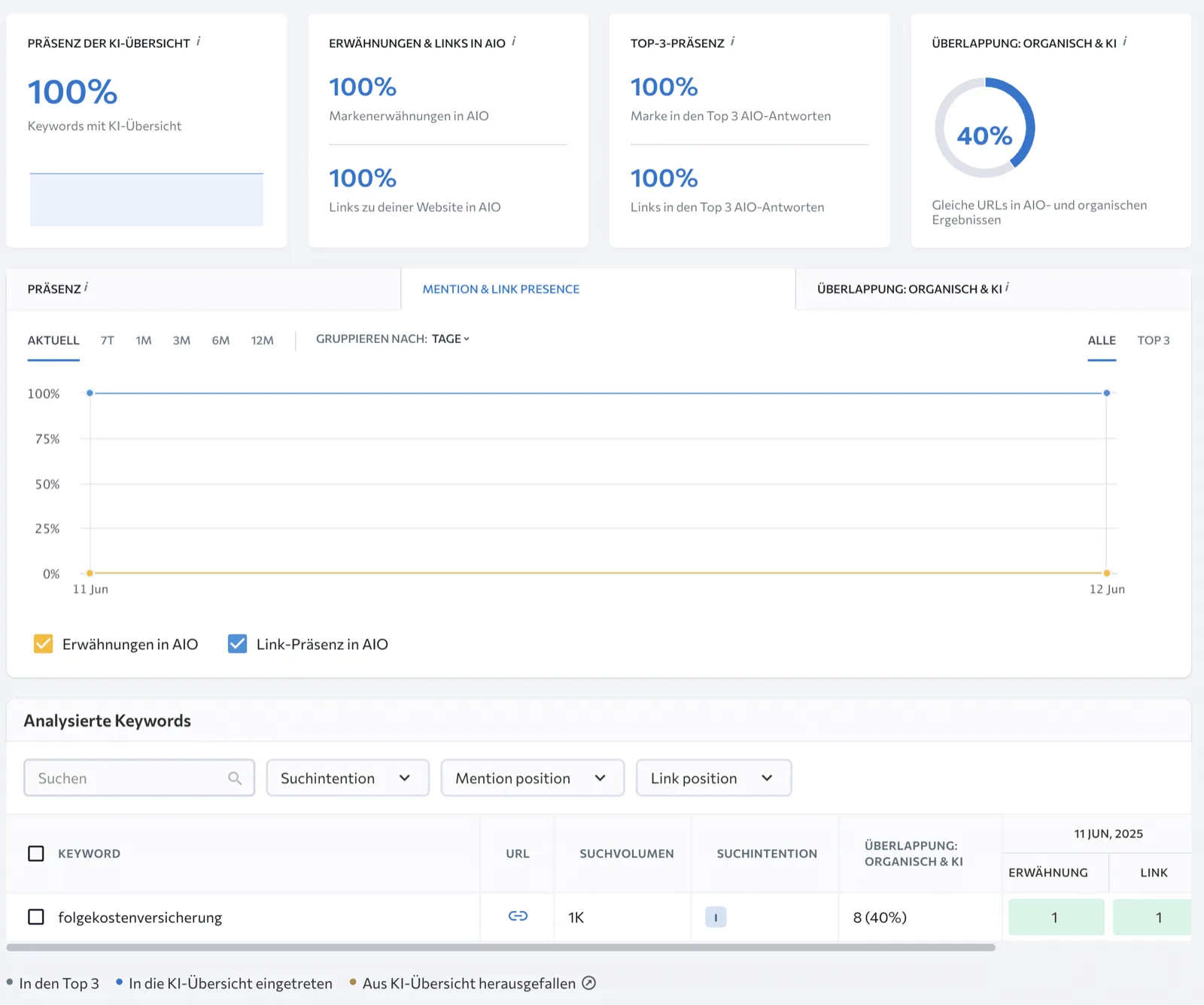Screen dimensions: 1204x1005
Task: Select the 1M time range
Action: 144,341
